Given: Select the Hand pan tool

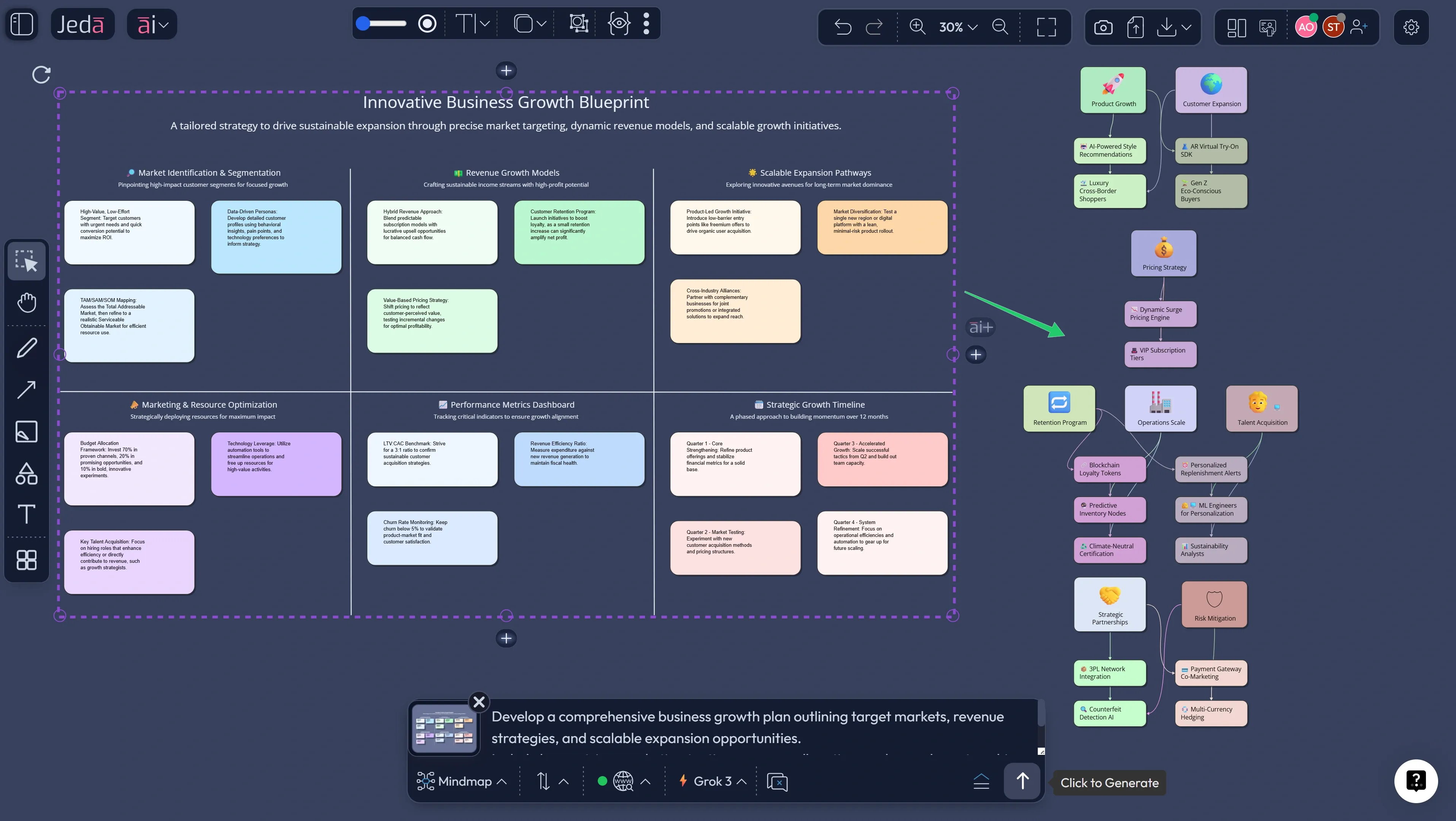Looking at the screenshot, I should point(26,302).
